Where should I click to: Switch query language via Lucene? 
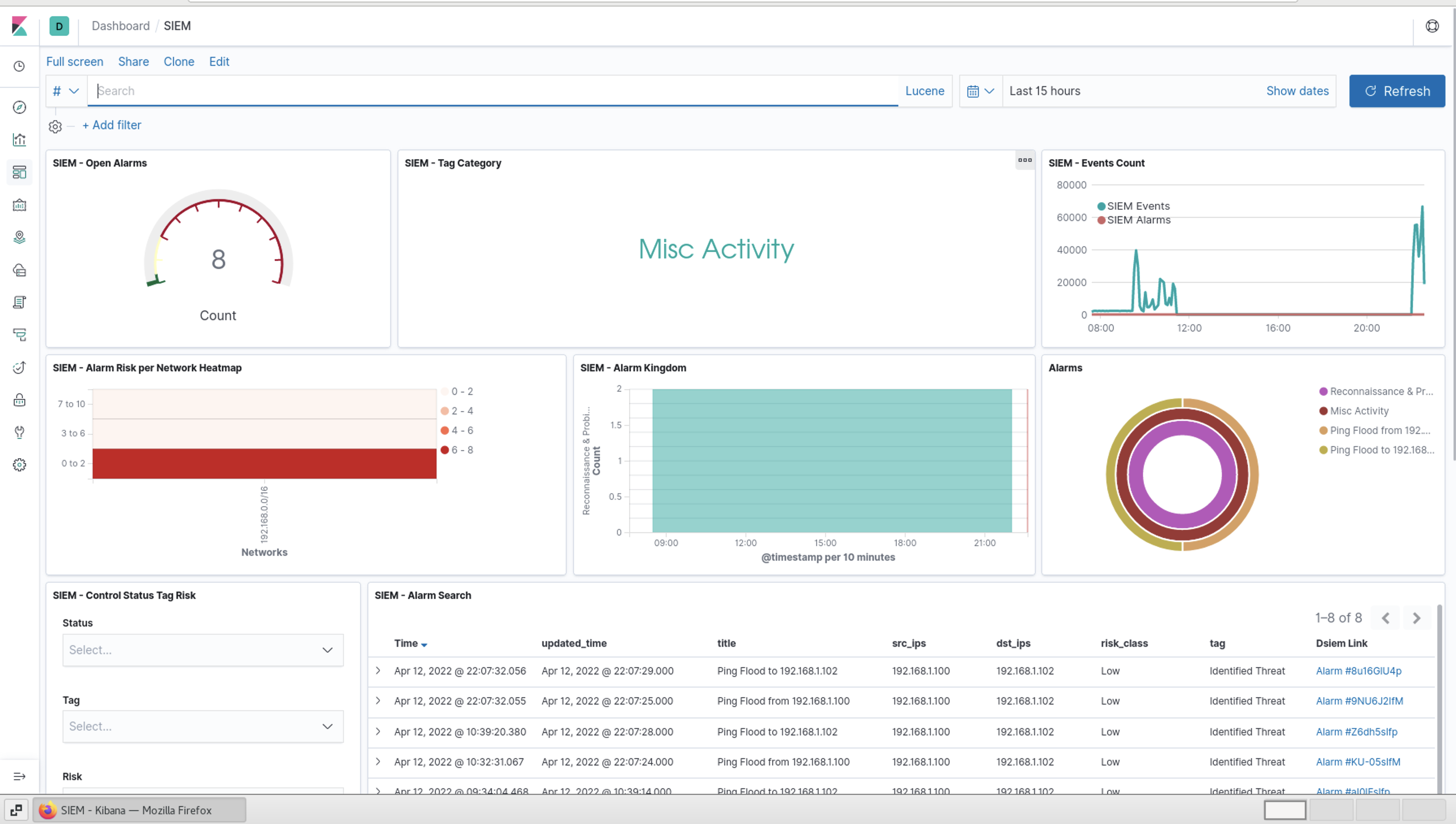[x=924, y=91]
